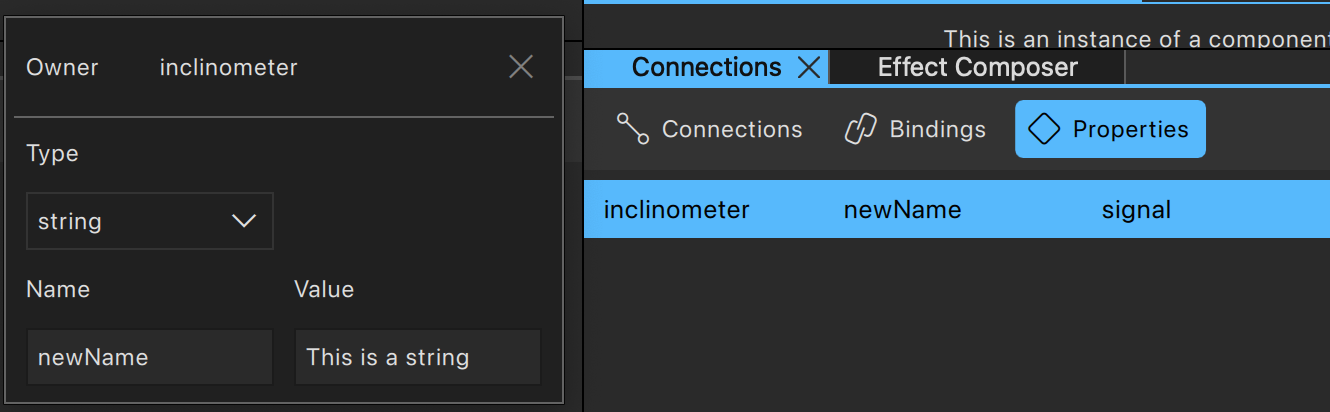Screen dimensions: 1330x412
Task: Close the property editor popup
Action: pos(521,67)
